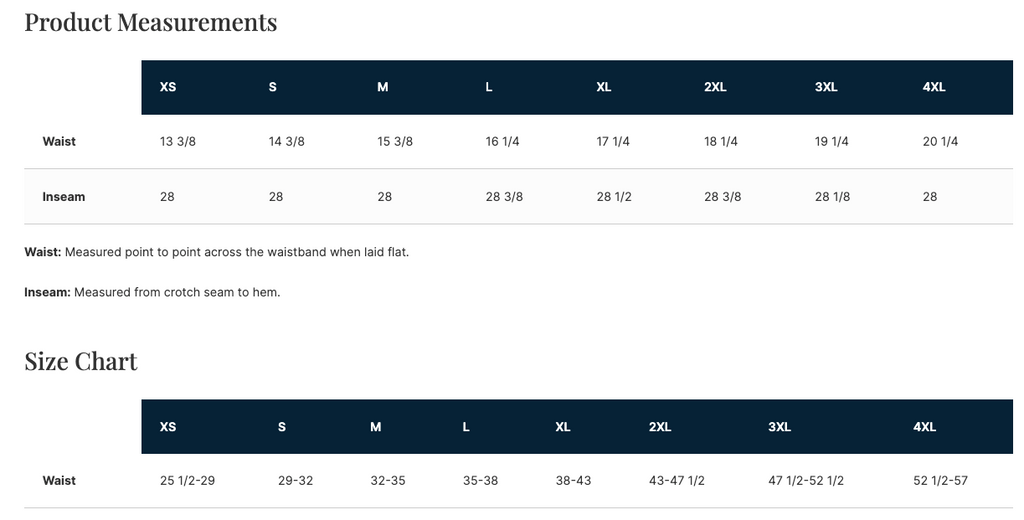
Task: Click the 25 1/2-29 waist range
Action: click(187, 481)
